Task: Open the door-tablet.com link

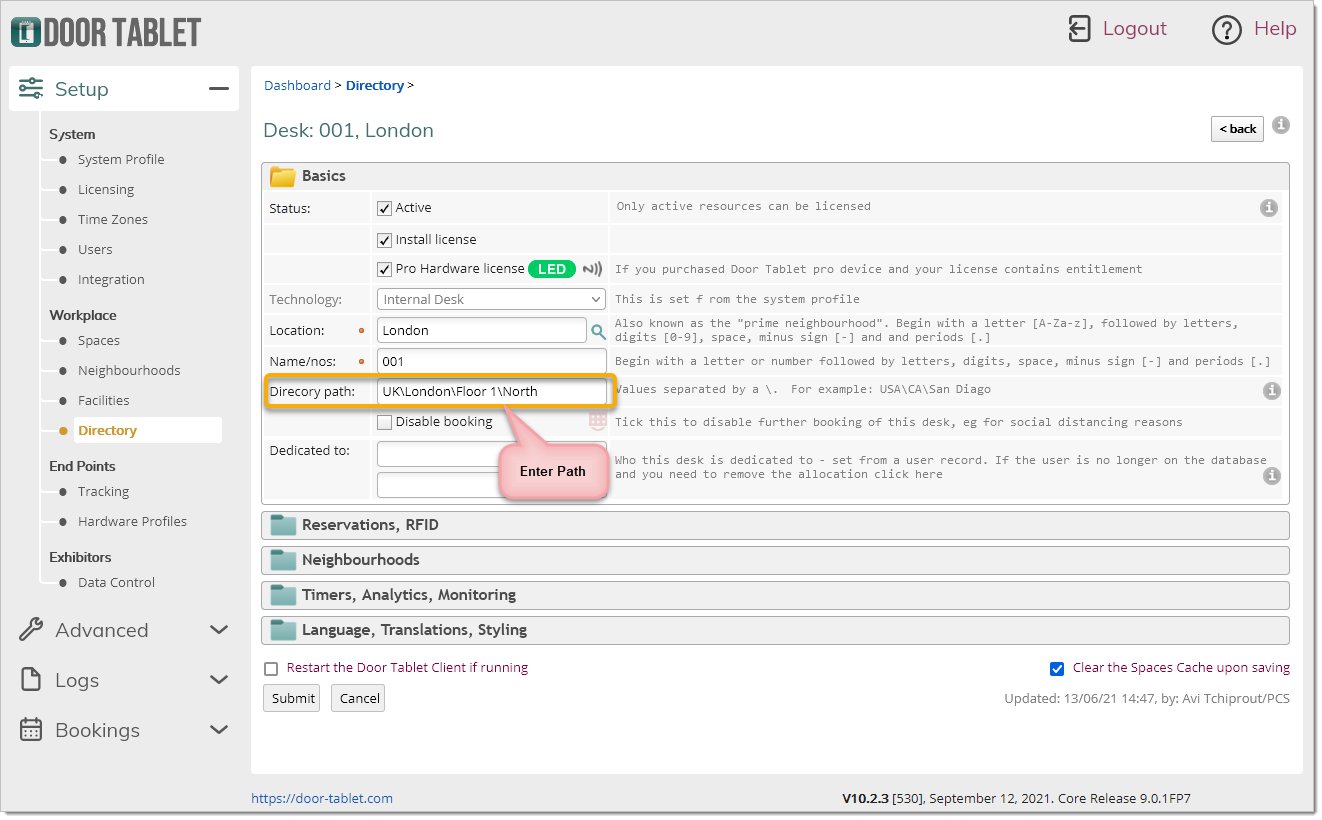Action: tap(321, 799)
